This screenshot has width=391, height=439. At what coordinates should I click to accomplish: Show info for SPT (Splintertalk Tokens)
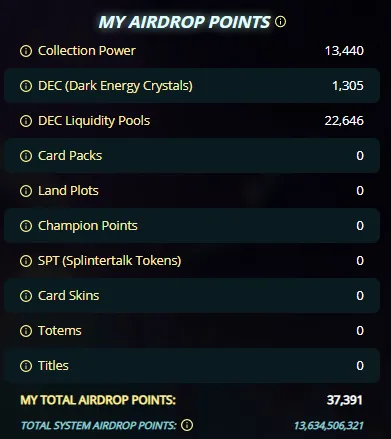point(26,261)
